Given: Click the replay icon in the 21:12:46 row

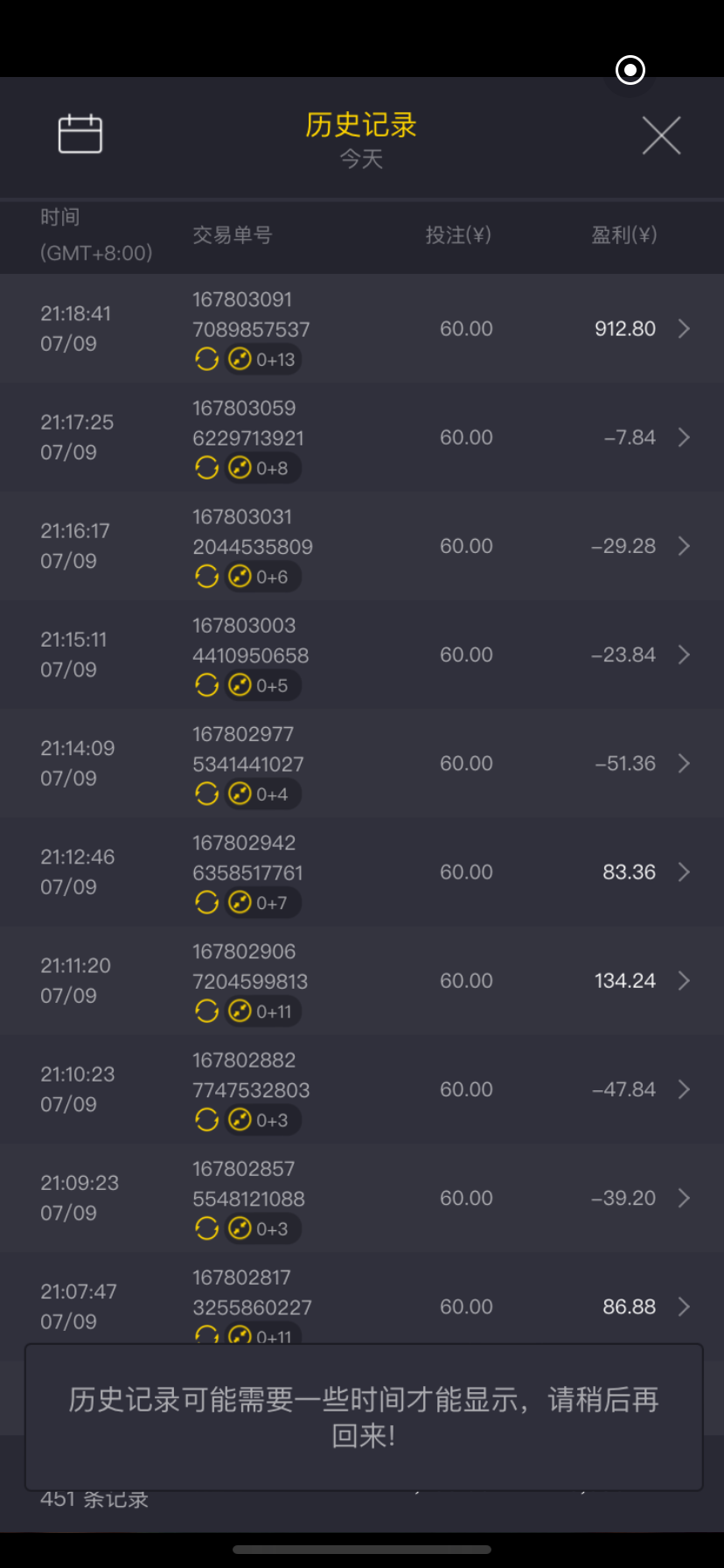Looking at the screenshot, I should point(207,902).
